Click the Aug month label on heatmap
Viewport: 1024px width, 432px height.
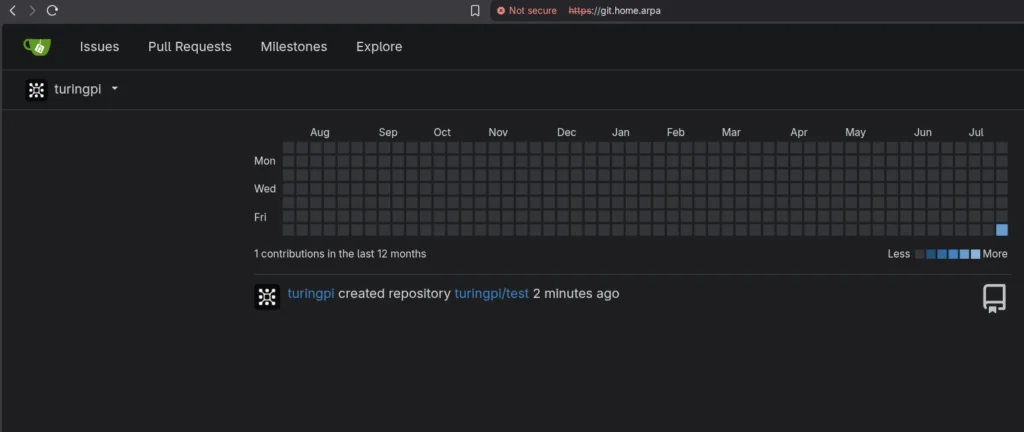pyautogui.click(x=320, y=132)
